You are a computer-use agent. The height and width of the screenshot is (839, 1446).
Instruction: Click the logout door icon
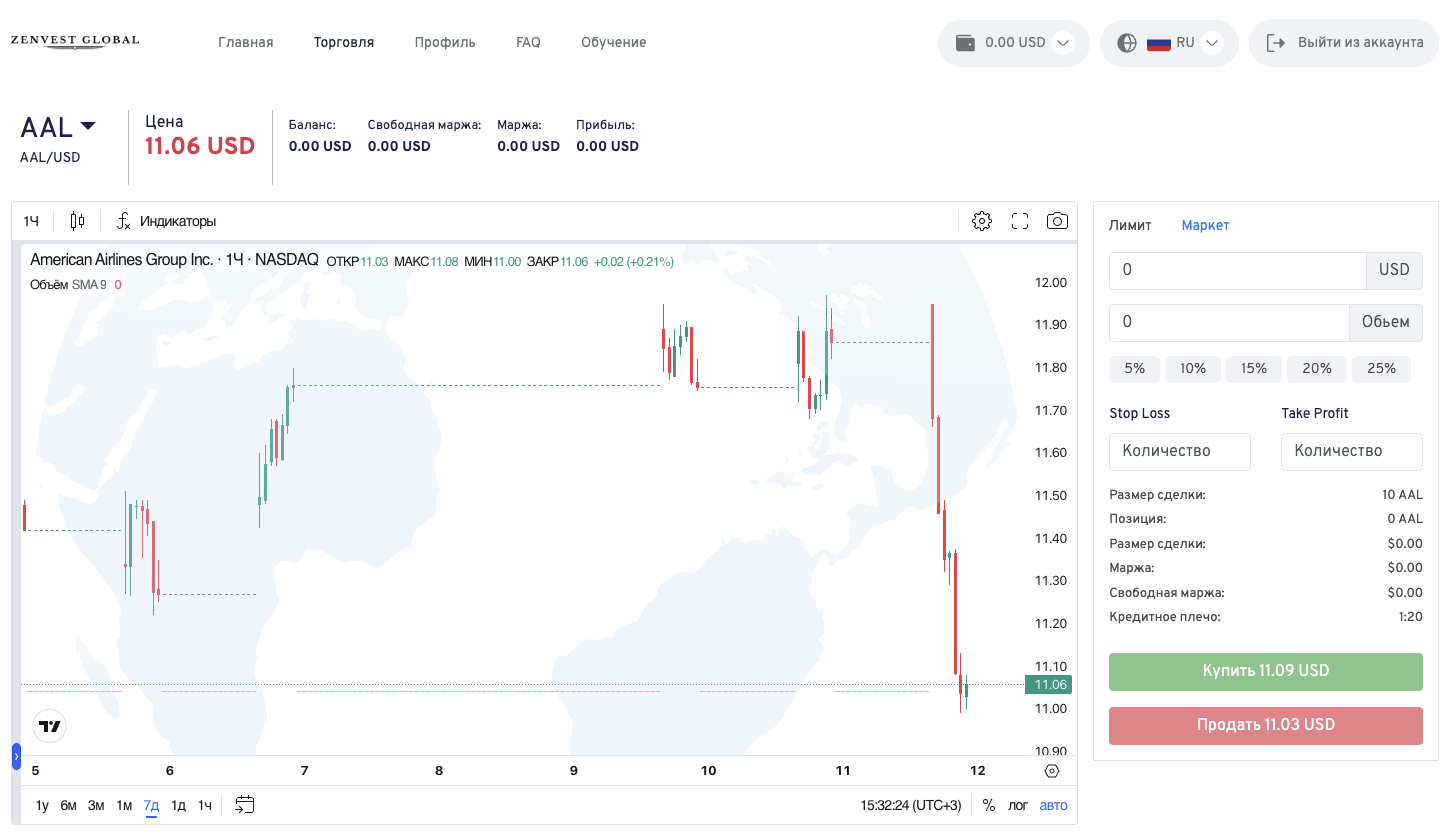1275,43
